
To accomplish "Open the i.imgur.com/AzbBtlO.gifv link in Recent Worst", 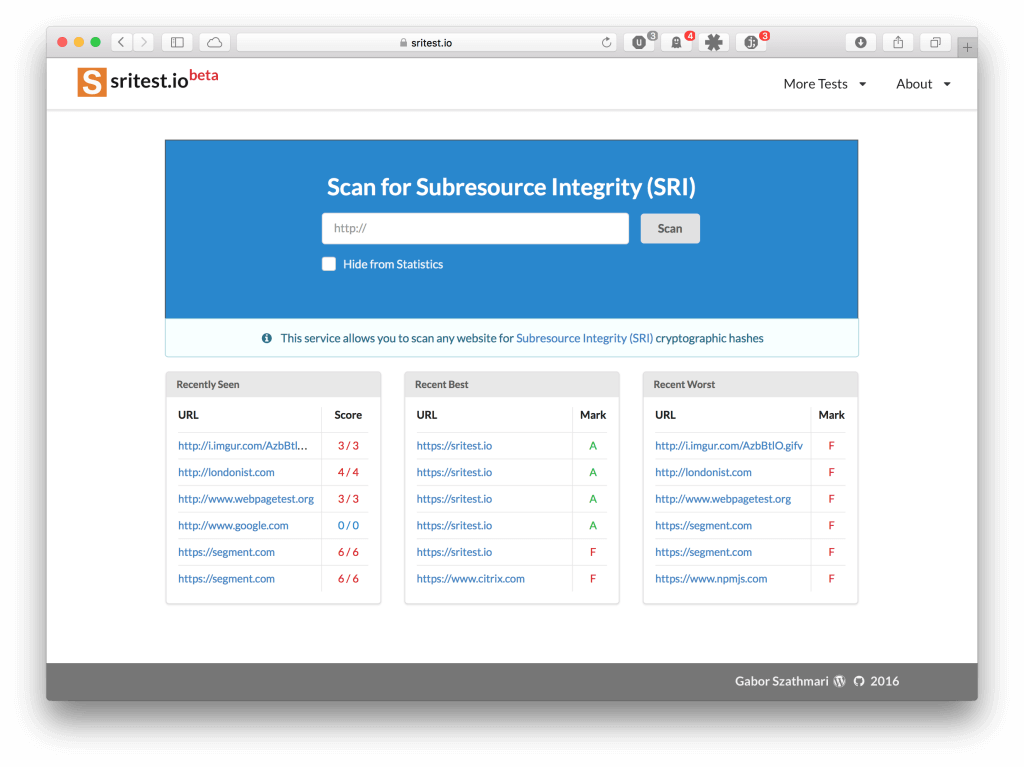I will [x=729, y=446].
